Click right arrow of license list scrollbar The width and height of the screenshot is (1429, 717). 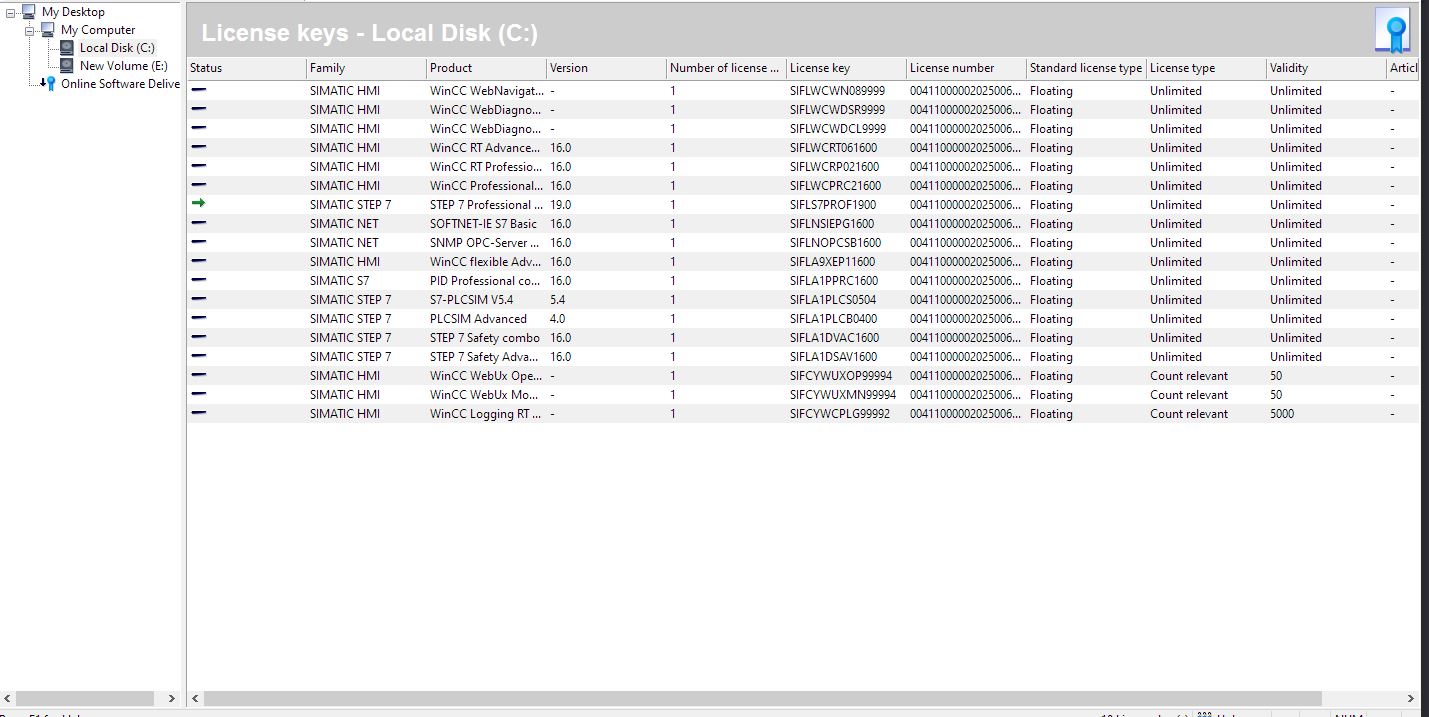1411,698
